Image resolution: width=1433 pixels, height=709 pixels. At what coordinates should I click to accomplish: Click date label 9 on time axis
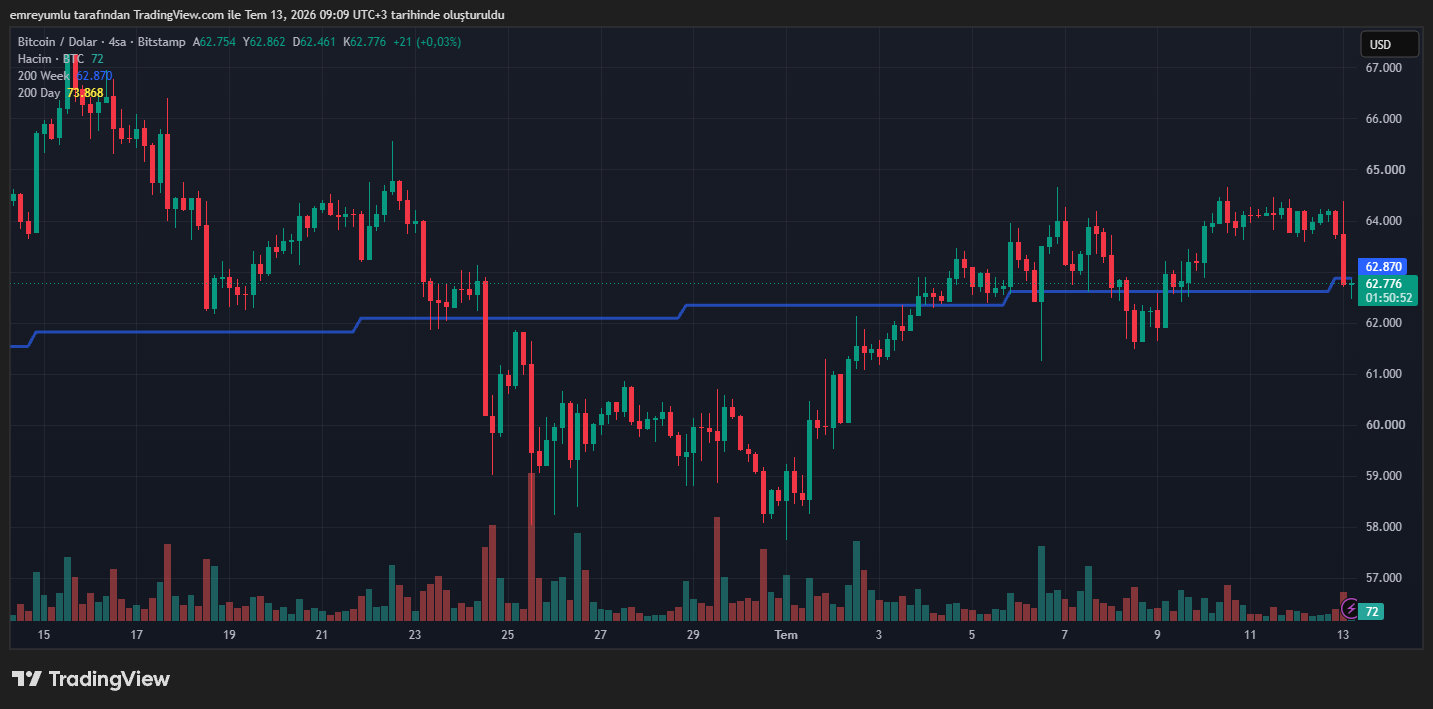(x=1157, y=635)
